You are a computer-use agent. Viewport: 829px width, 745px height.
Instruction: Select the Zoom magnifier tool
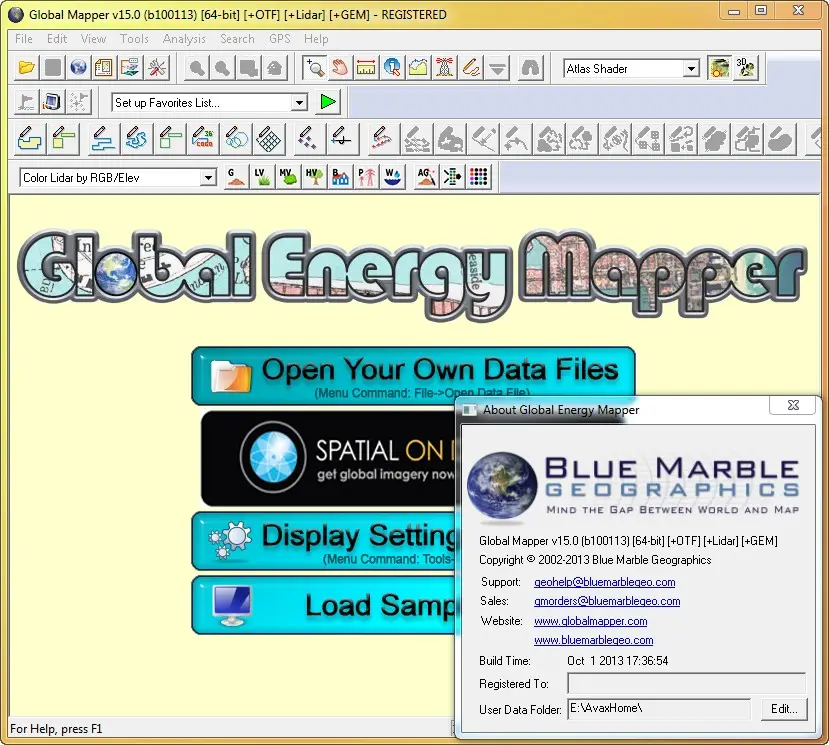tap(315, 68)
